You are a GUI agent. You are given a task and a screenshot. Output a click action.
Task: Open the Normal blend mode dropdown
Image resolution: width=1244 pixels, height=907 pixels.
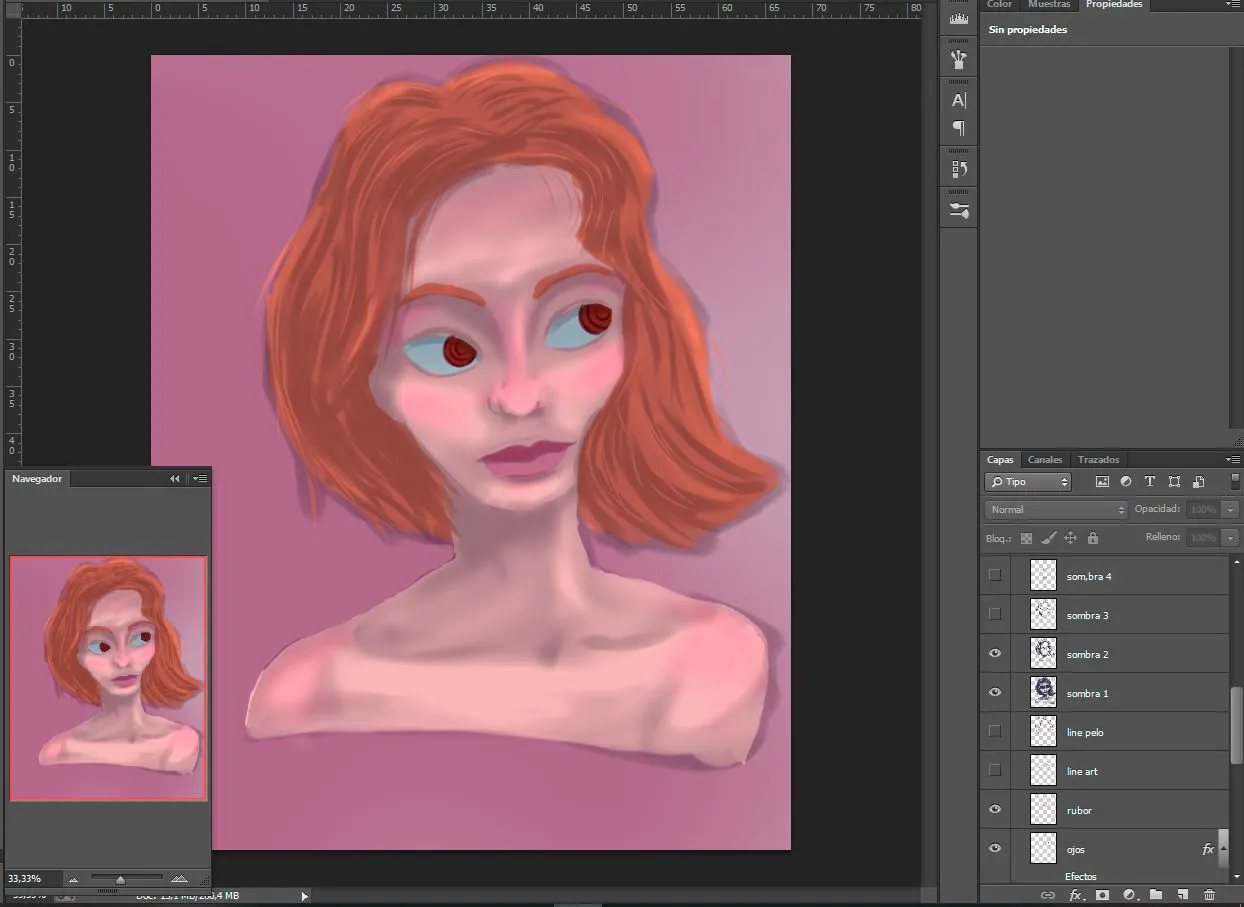click(1057, 510)
